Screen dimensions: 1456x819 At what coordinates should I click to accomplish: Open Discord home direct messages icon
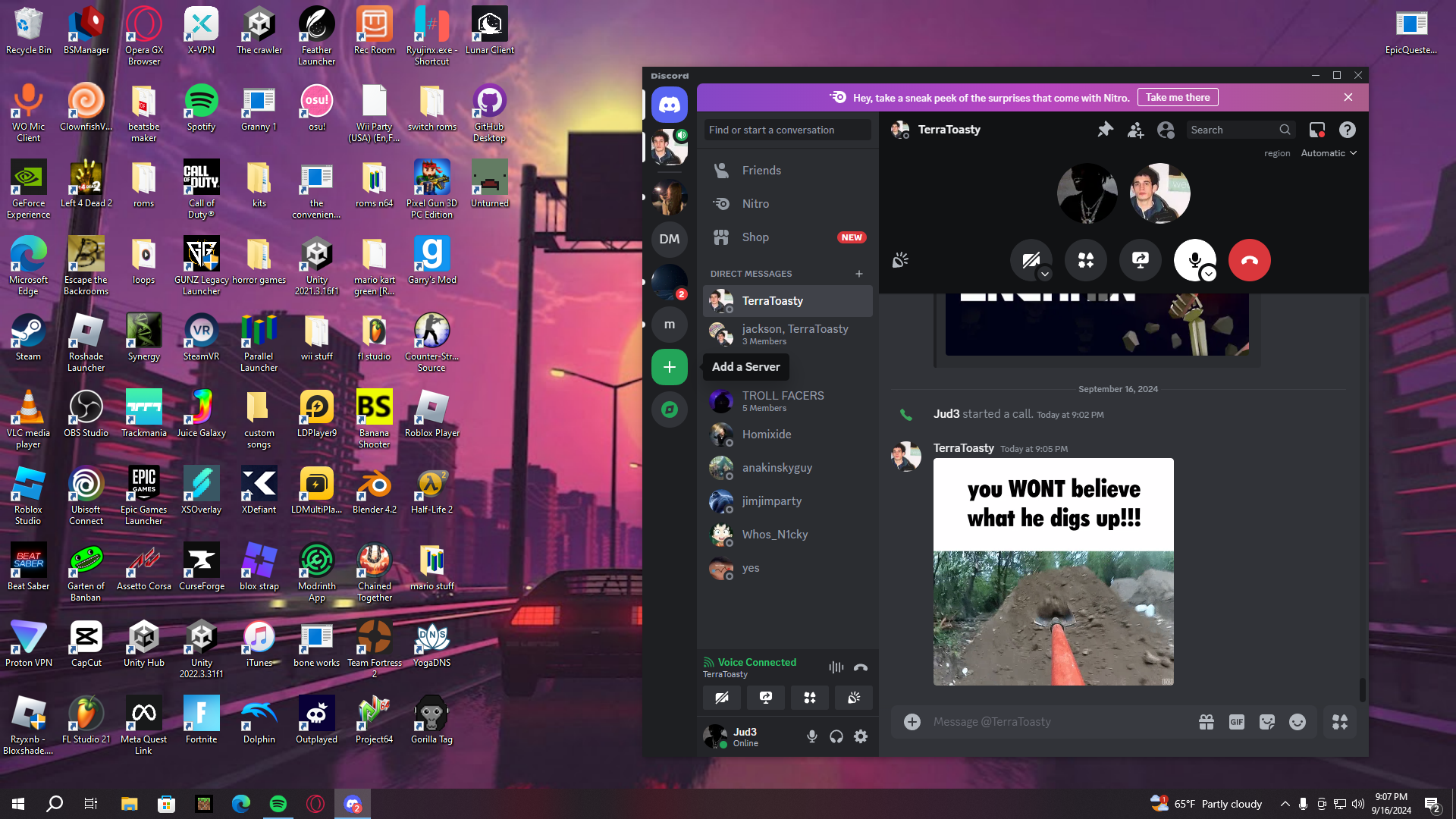(x=669, y=104)
